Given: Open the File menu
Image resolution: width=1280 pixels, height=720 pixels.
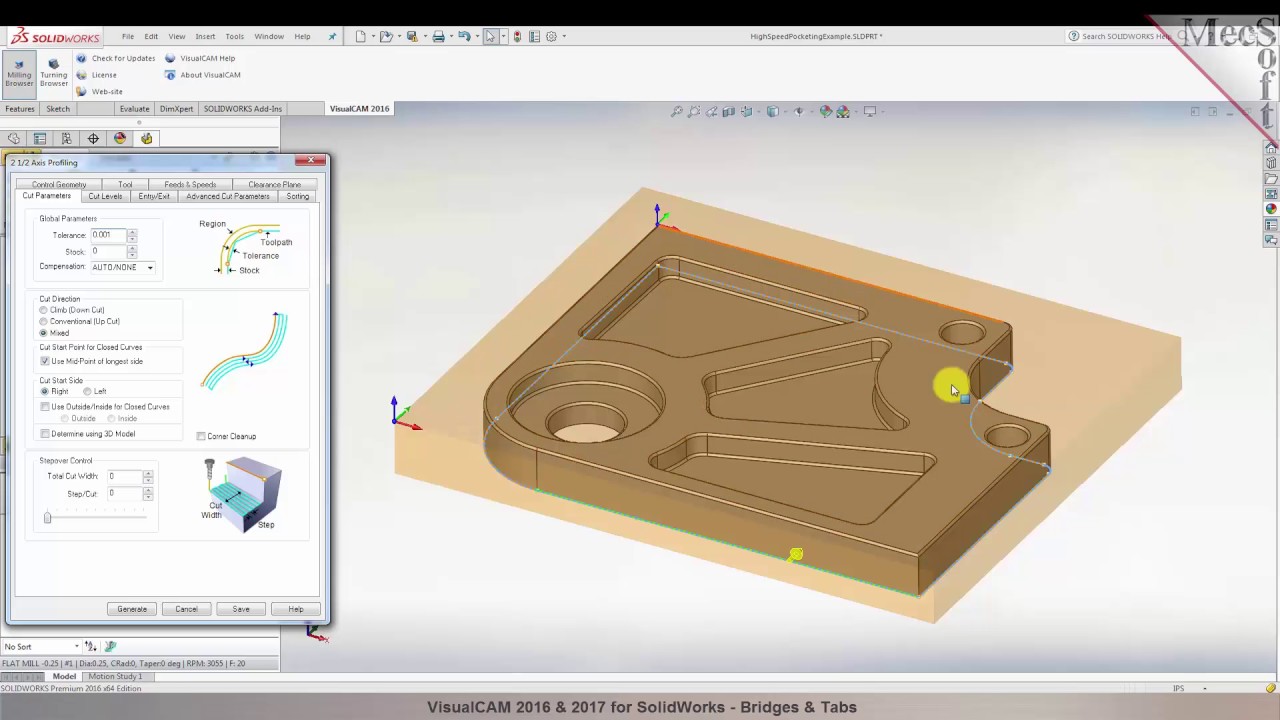Looking at the screenshot, I should coord(128,36).
